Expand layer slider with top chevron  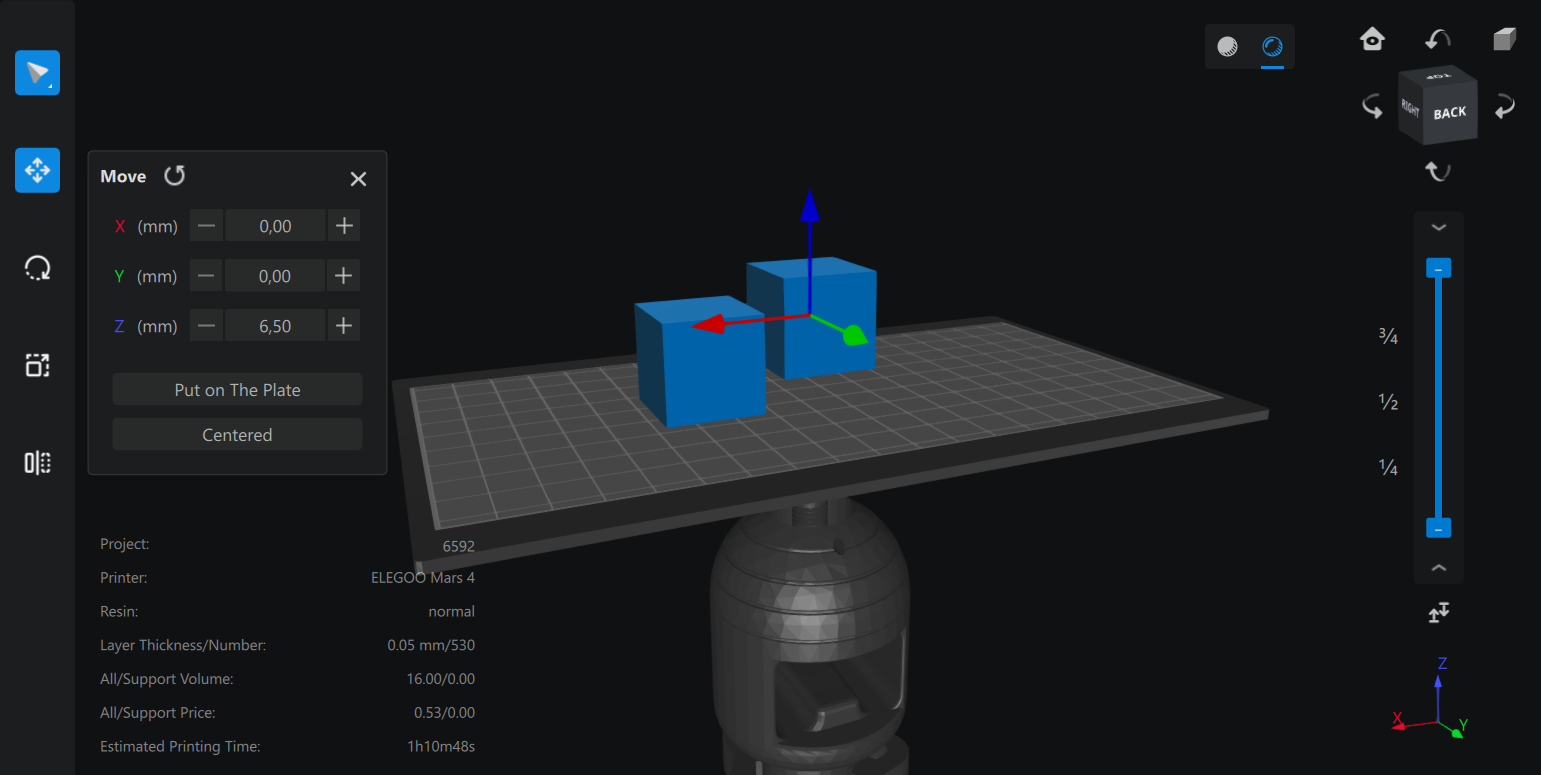pos(1438,227)
